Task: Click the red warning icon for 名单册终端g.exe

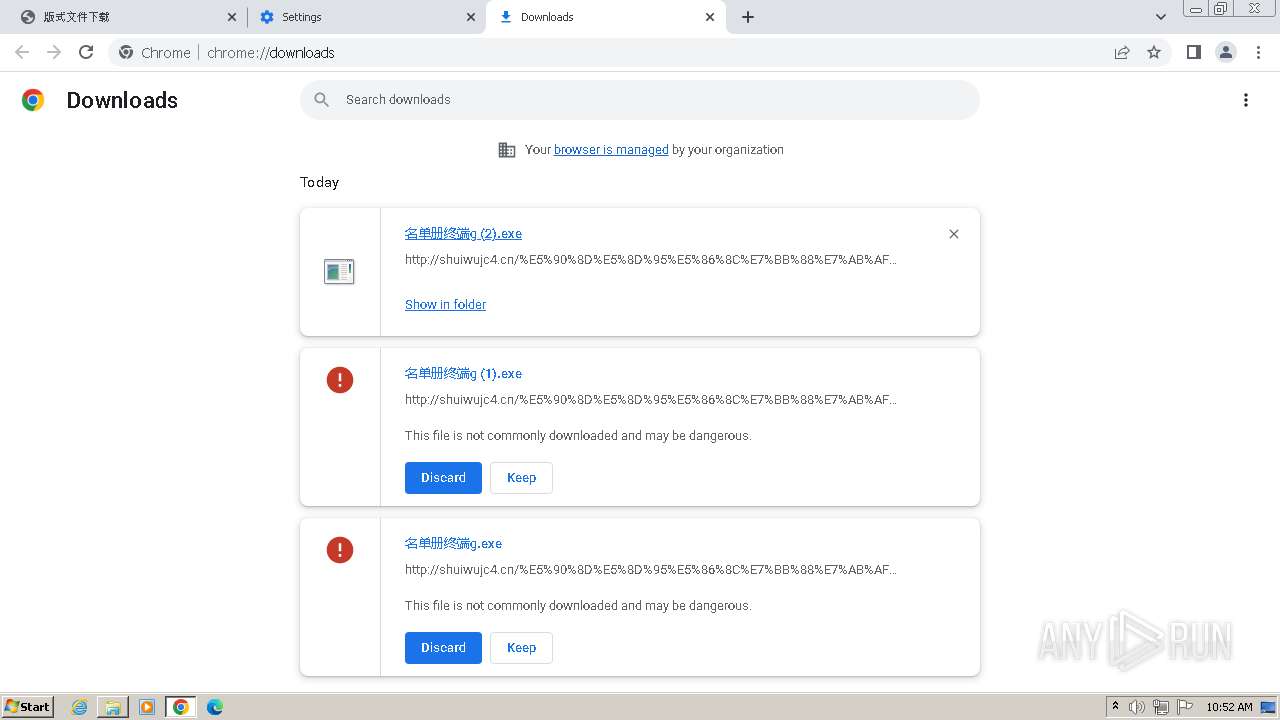Action: coord(340,550)
